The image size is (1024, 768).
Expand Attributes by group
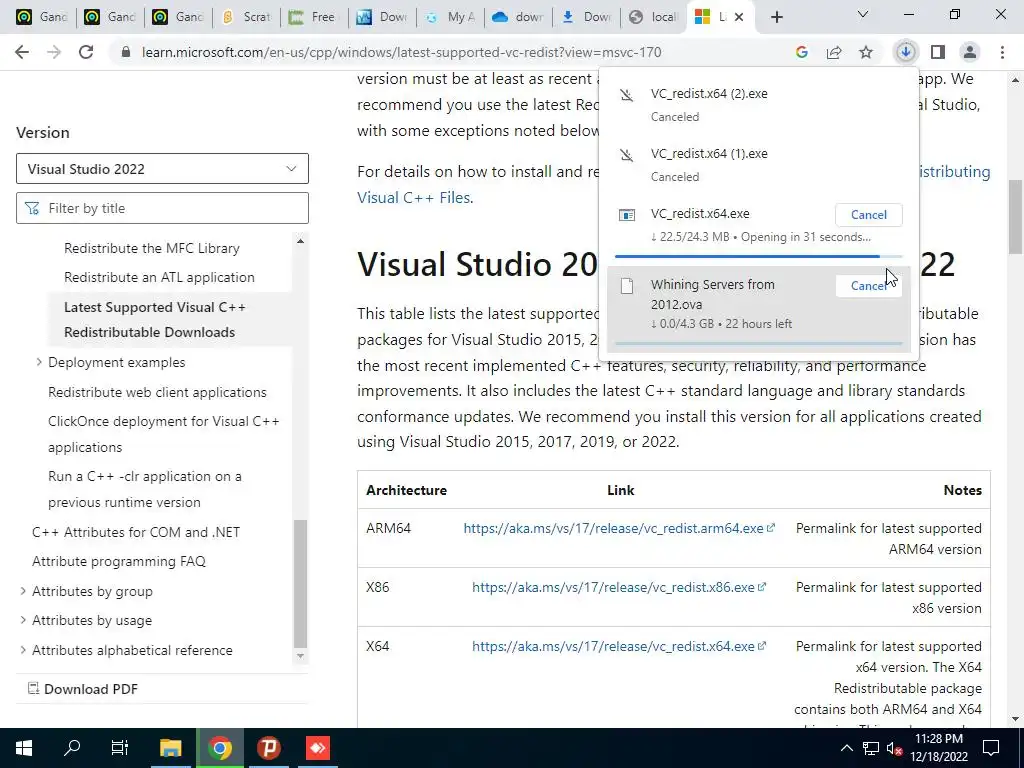click(23, 591)
